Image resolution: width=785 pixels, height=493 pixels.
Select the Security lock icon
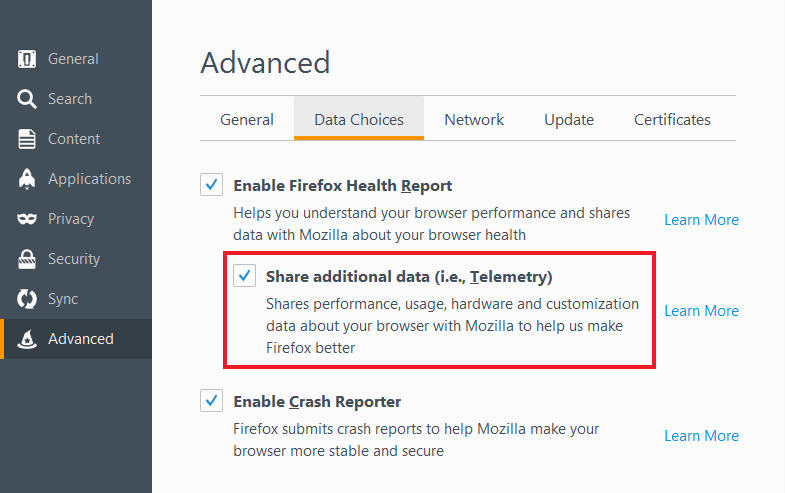[27, 259]
